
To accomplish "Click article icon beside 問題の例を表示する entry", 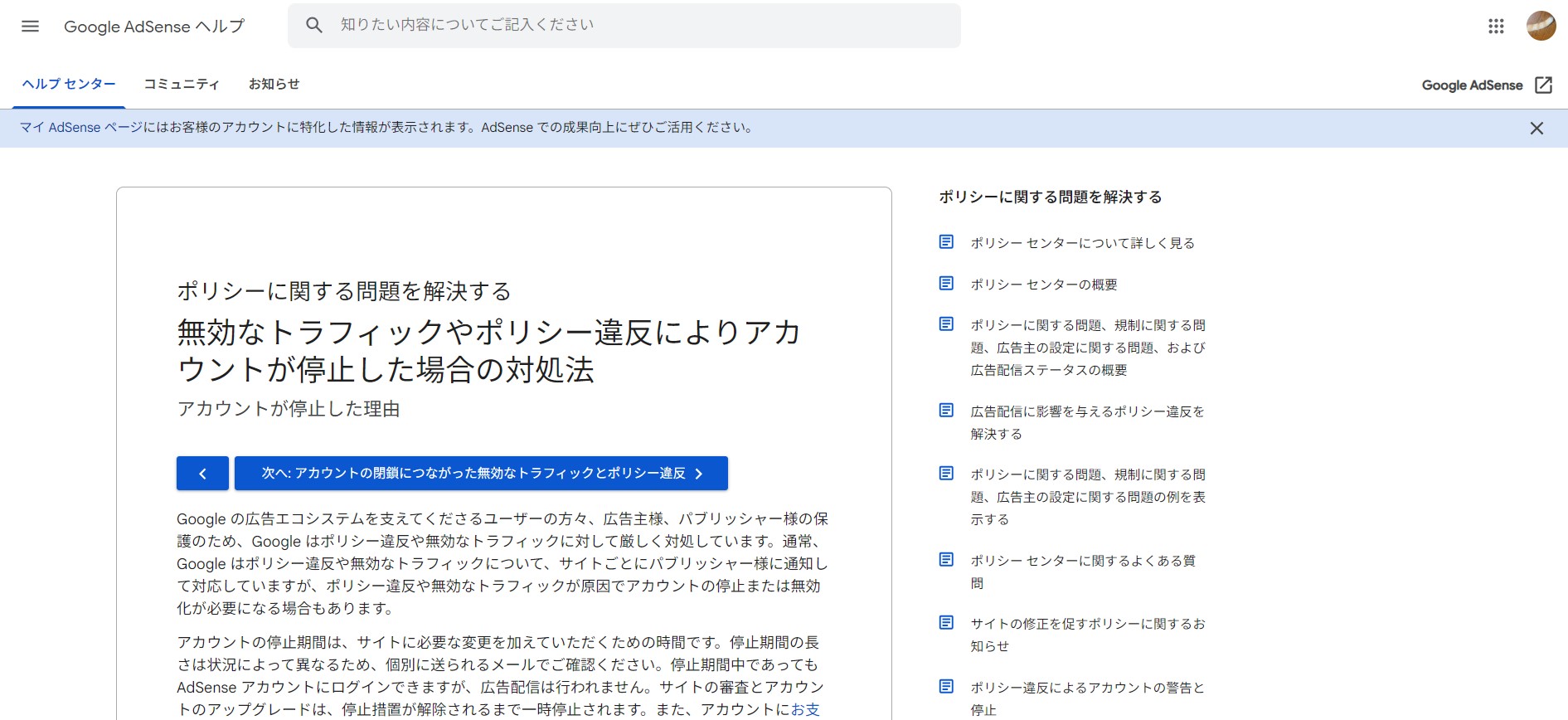I will click(x=946, y=473).
